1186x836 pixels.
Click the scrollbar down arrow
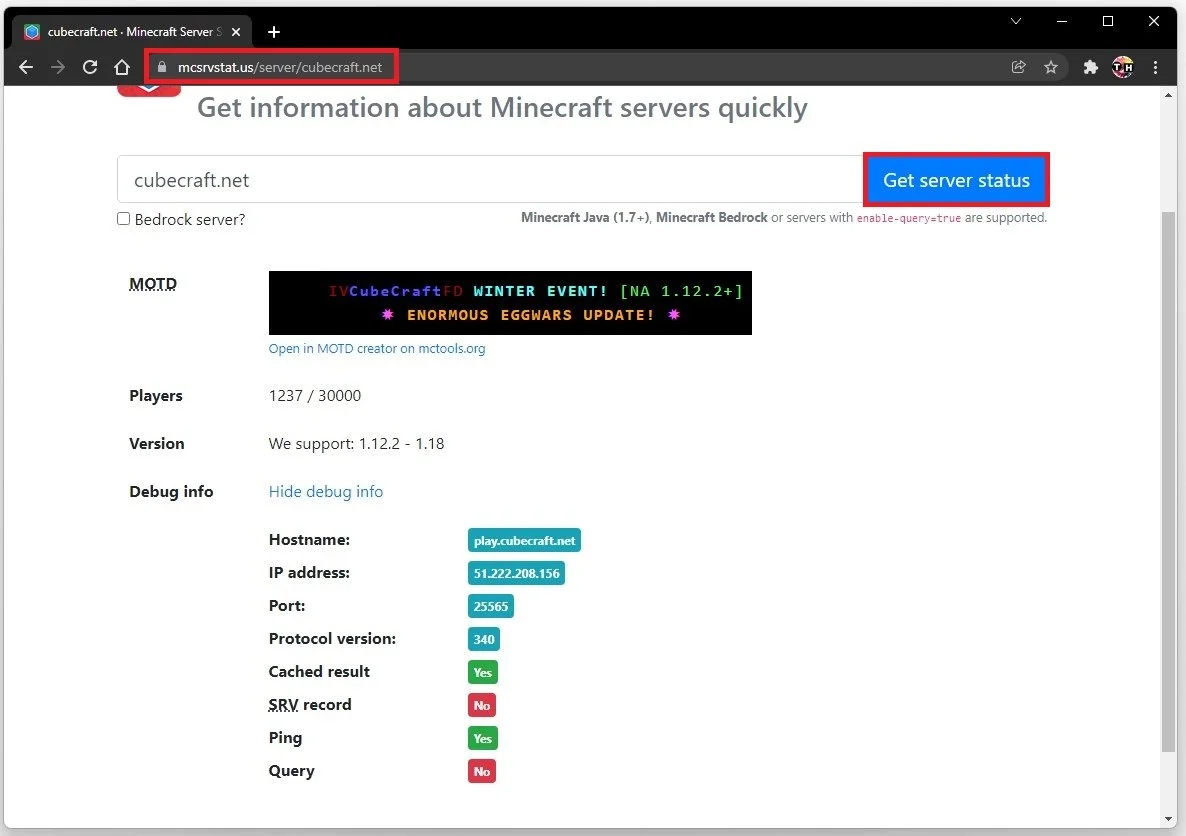pyautogui.click(x=1169, y=819)
